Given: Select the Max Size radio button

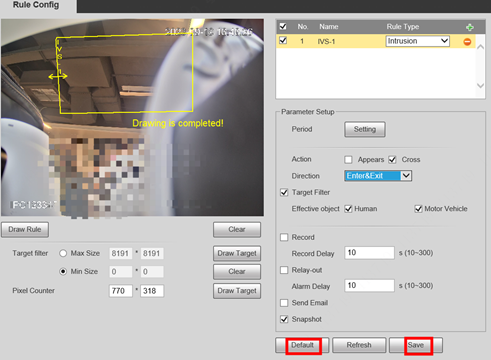Looking at the screenshot, I should tap(63, 253).
